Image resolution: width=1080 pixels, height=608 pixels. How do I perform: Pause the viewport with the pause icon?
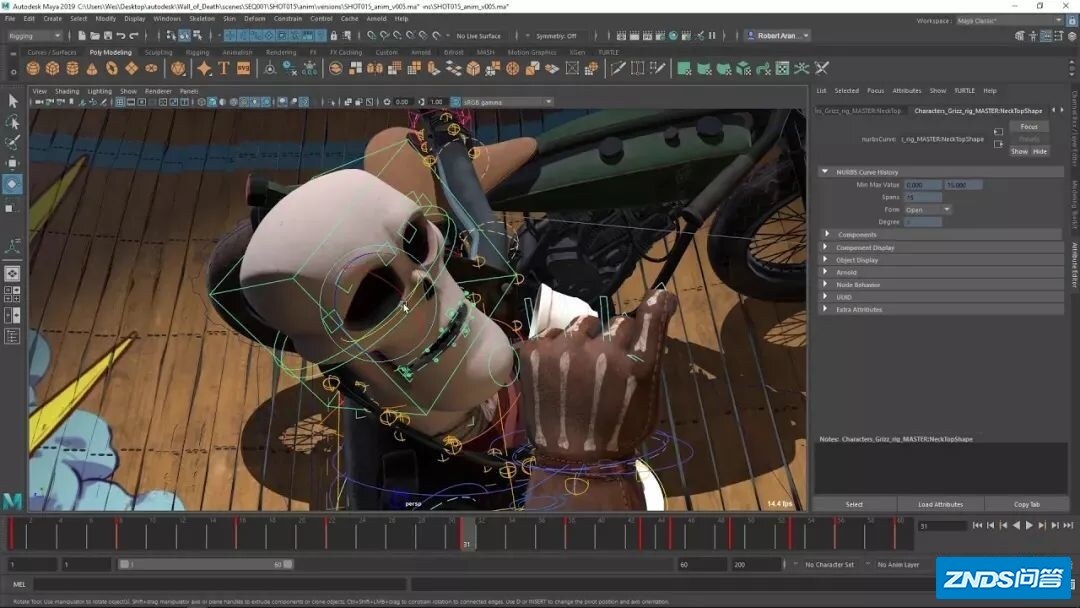(x=712, y=36)
